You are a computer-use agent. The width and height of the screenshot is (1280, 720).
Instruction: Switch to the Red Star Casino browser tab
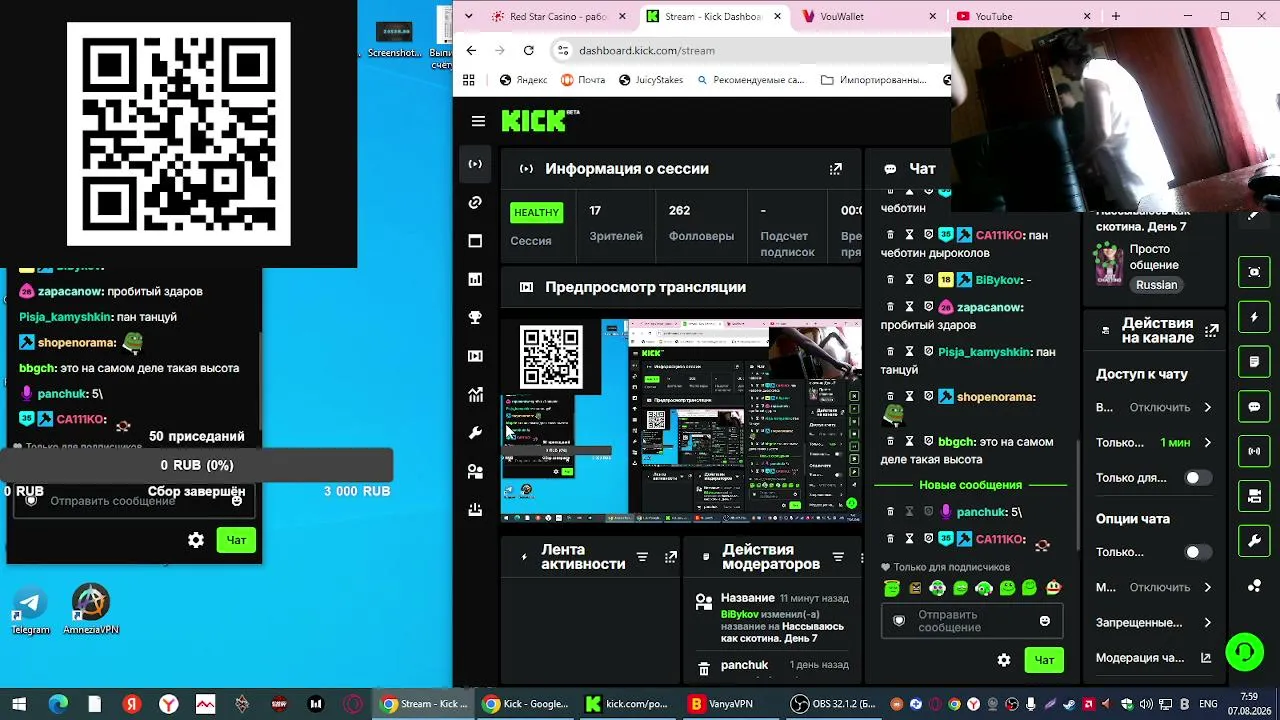tap(558, 16)
